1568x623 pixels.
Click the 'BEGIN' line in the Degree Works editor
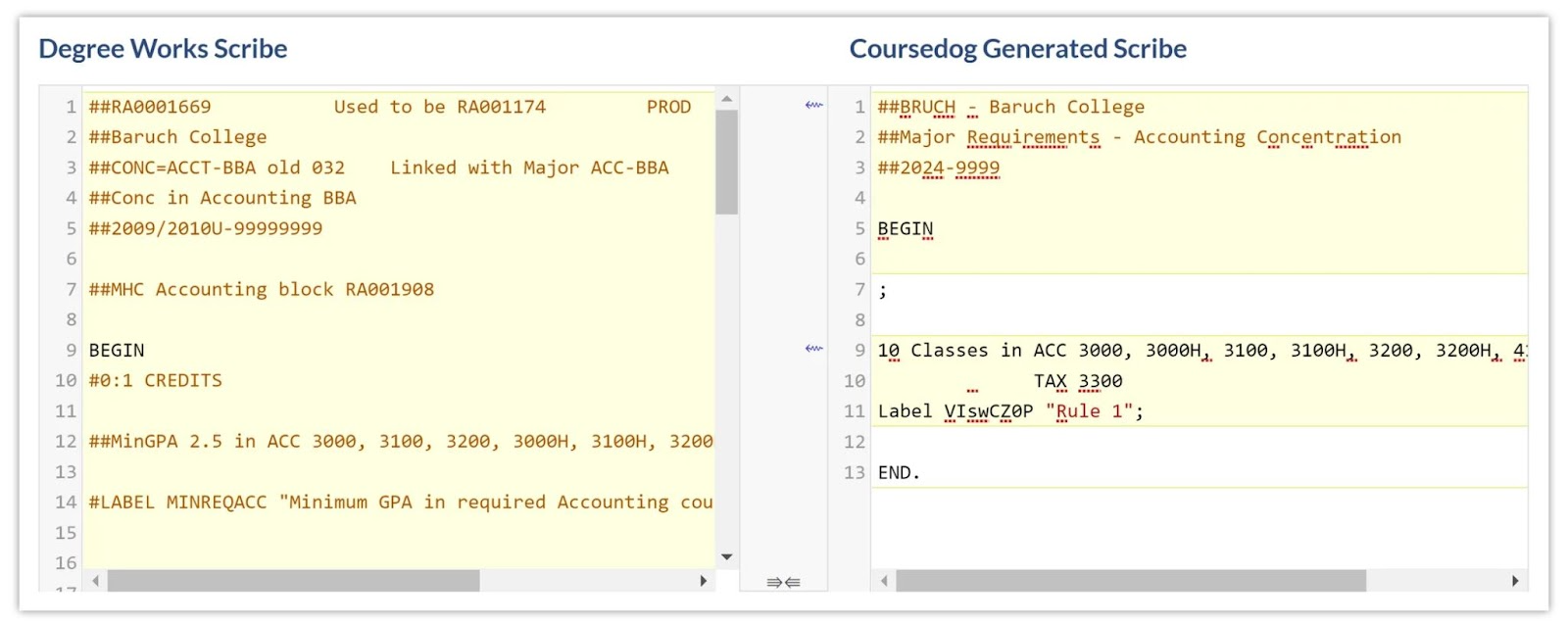(x=117, y=350)
